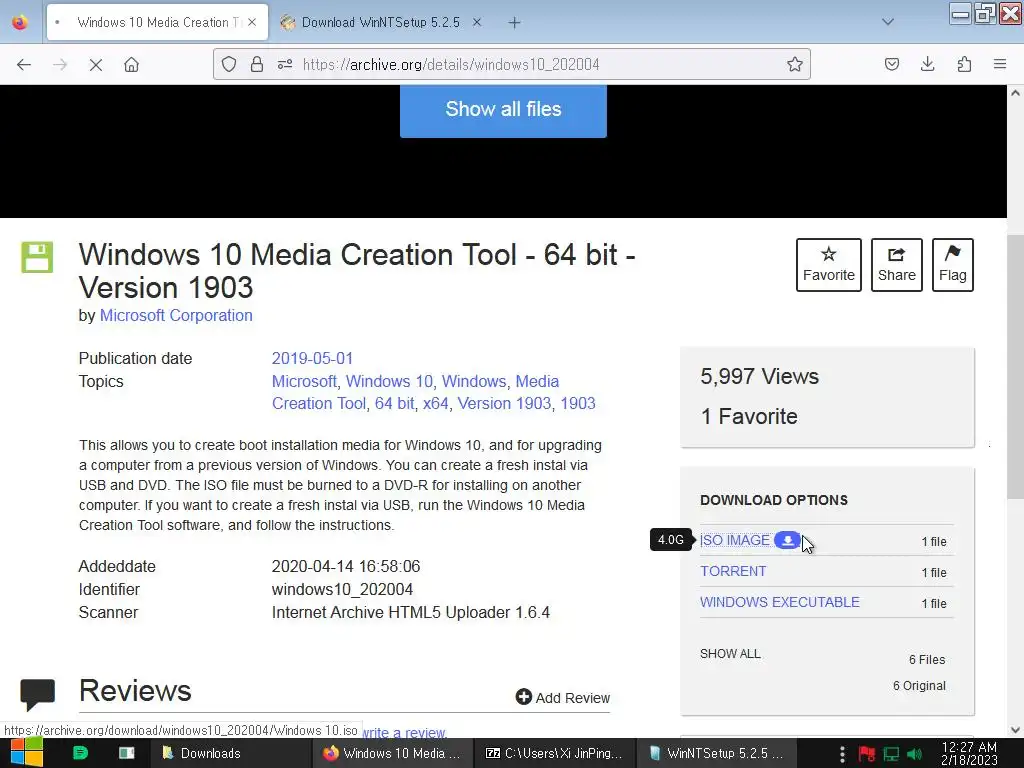Click the 1 Favorite count

point(748,417)
